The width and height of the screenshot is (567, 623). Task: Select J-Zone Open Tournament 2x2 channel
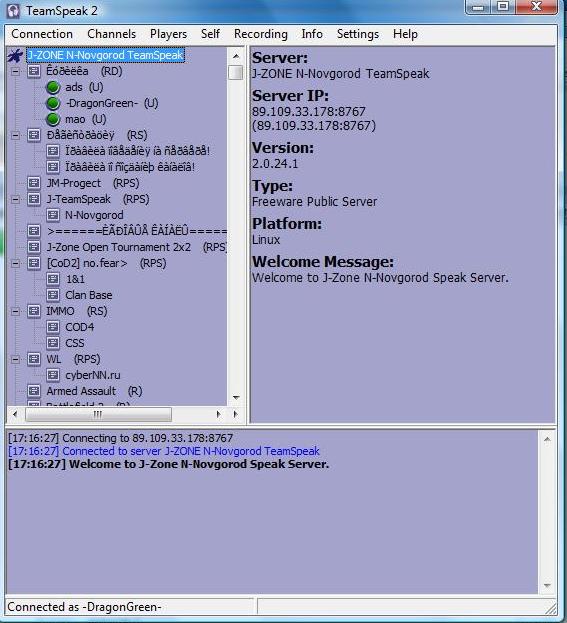point(136,247)
